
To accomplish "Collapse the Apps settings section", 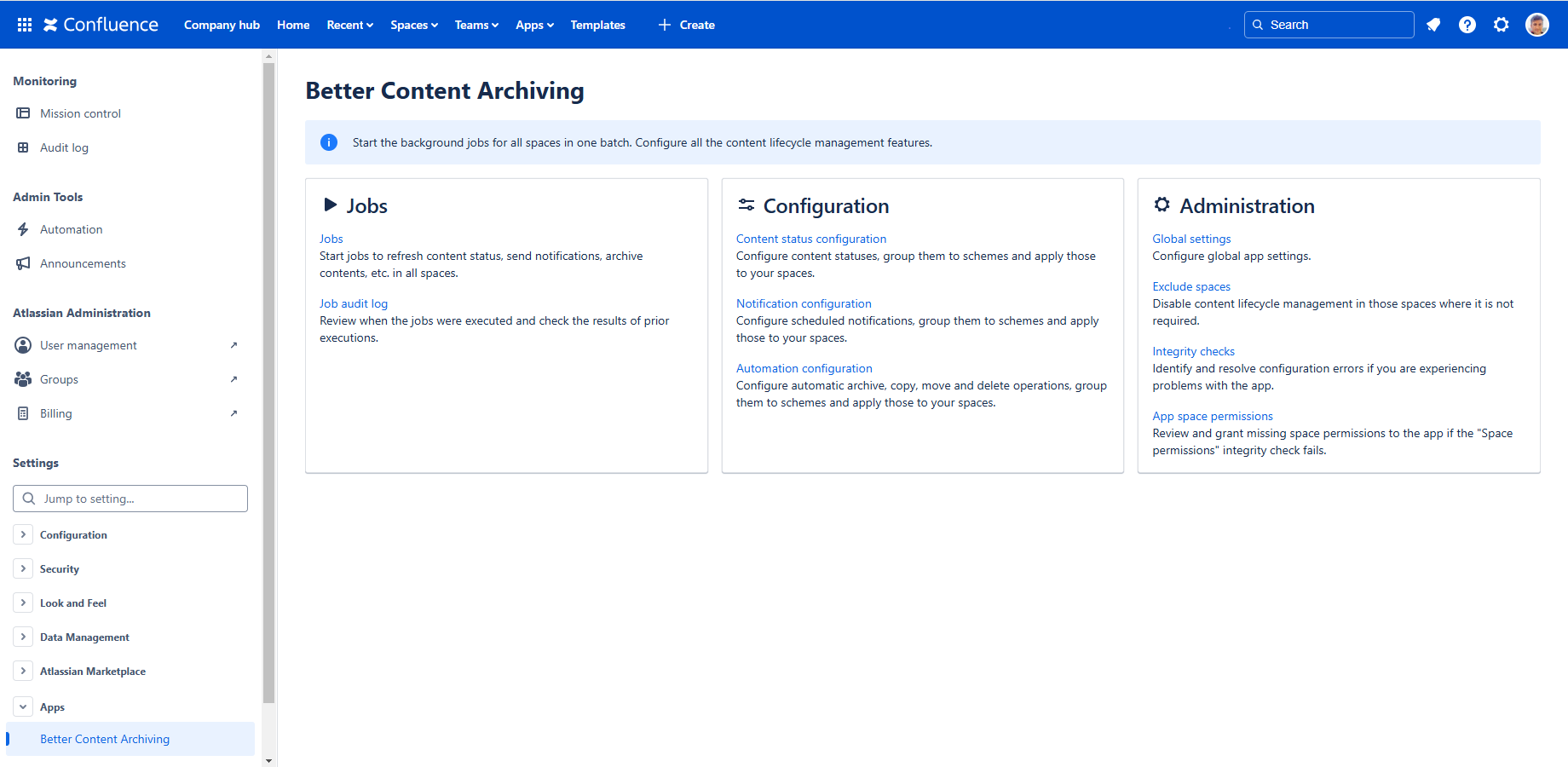I will click(x=23, y=706).
